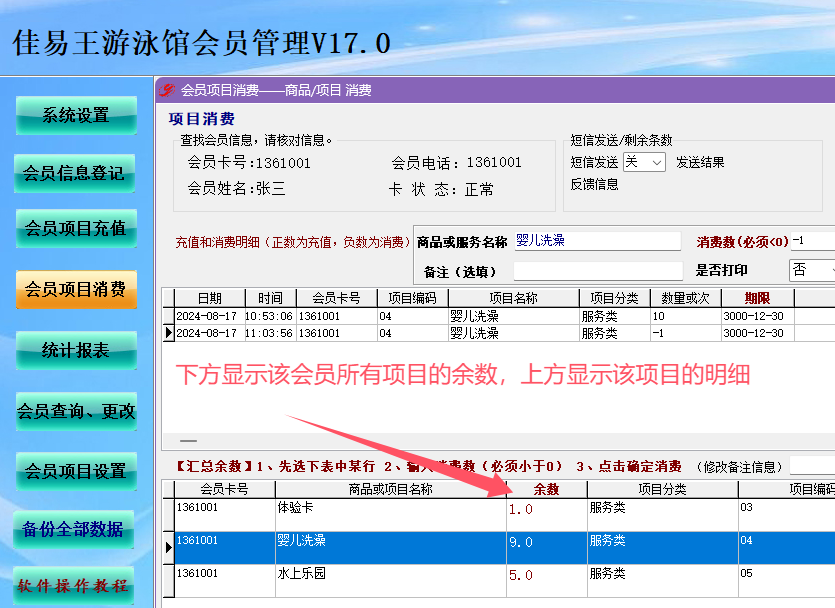Click the upper table 项目编码 column header
Image resolution: width=835 pixels, height=608 pixels.
(x=413, y=298)
